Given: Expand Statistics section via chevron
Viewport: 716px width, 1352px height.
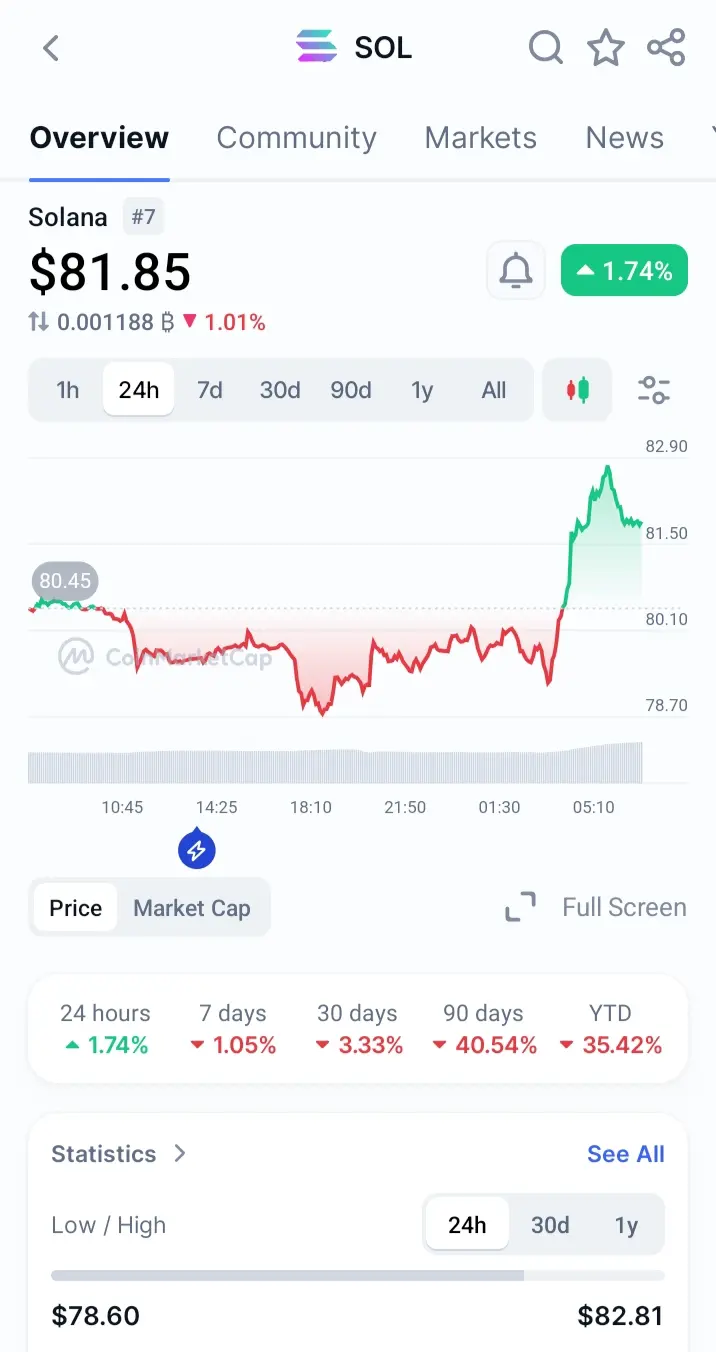Looking at the screenshot, I should pos(180,1153).
